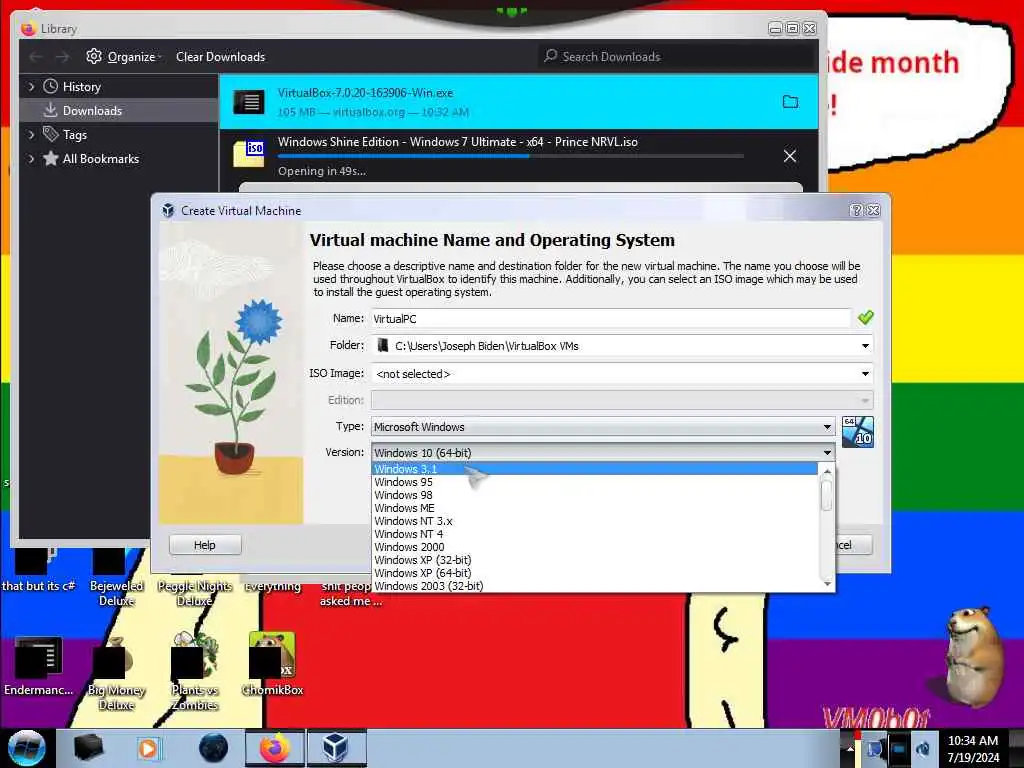Open ChomikBox desktop shortcut
This screenshot has width=1024, height=768.
[272, 664]
